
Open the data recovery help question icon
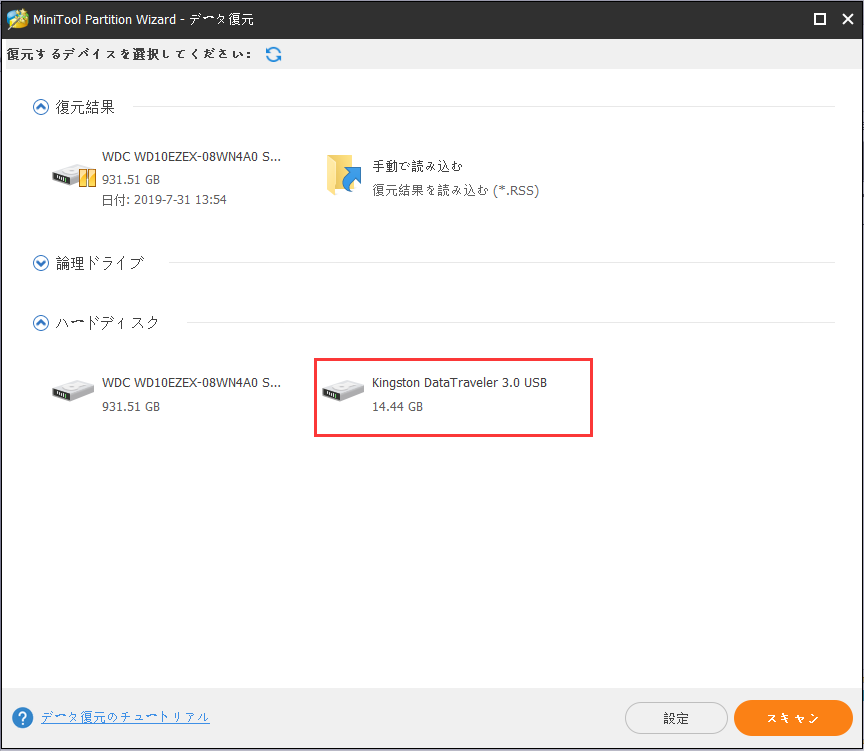23,717
